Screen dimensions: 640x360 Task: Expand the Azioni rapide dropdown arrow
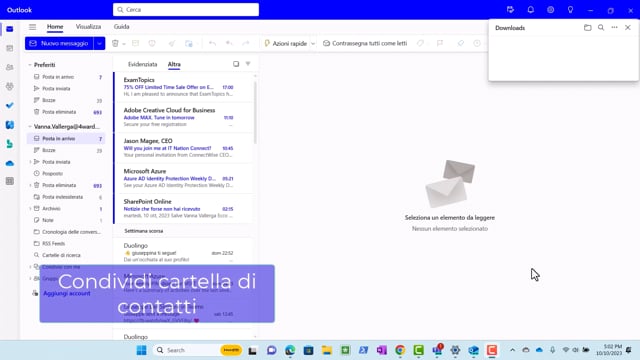click(313, 44)
